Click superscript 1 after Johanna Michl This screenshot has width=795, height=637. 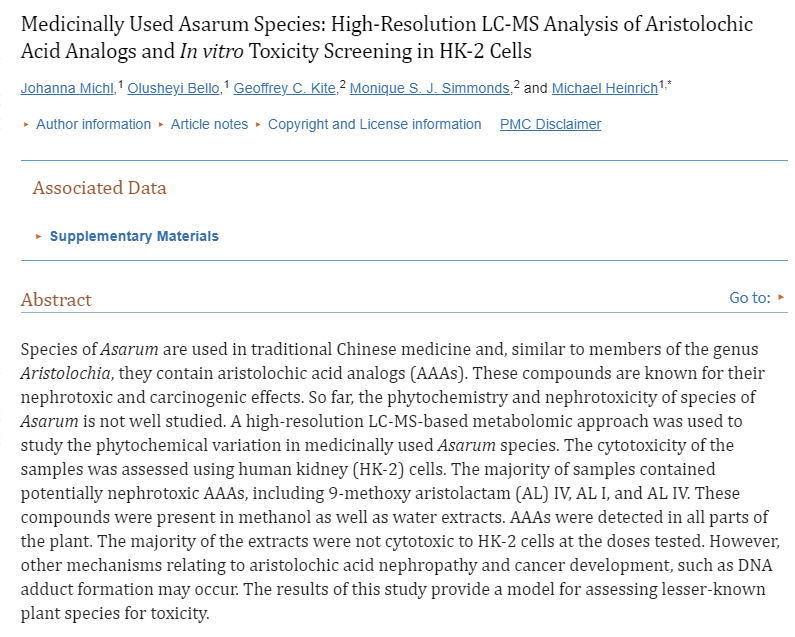[x=120, y=85]
